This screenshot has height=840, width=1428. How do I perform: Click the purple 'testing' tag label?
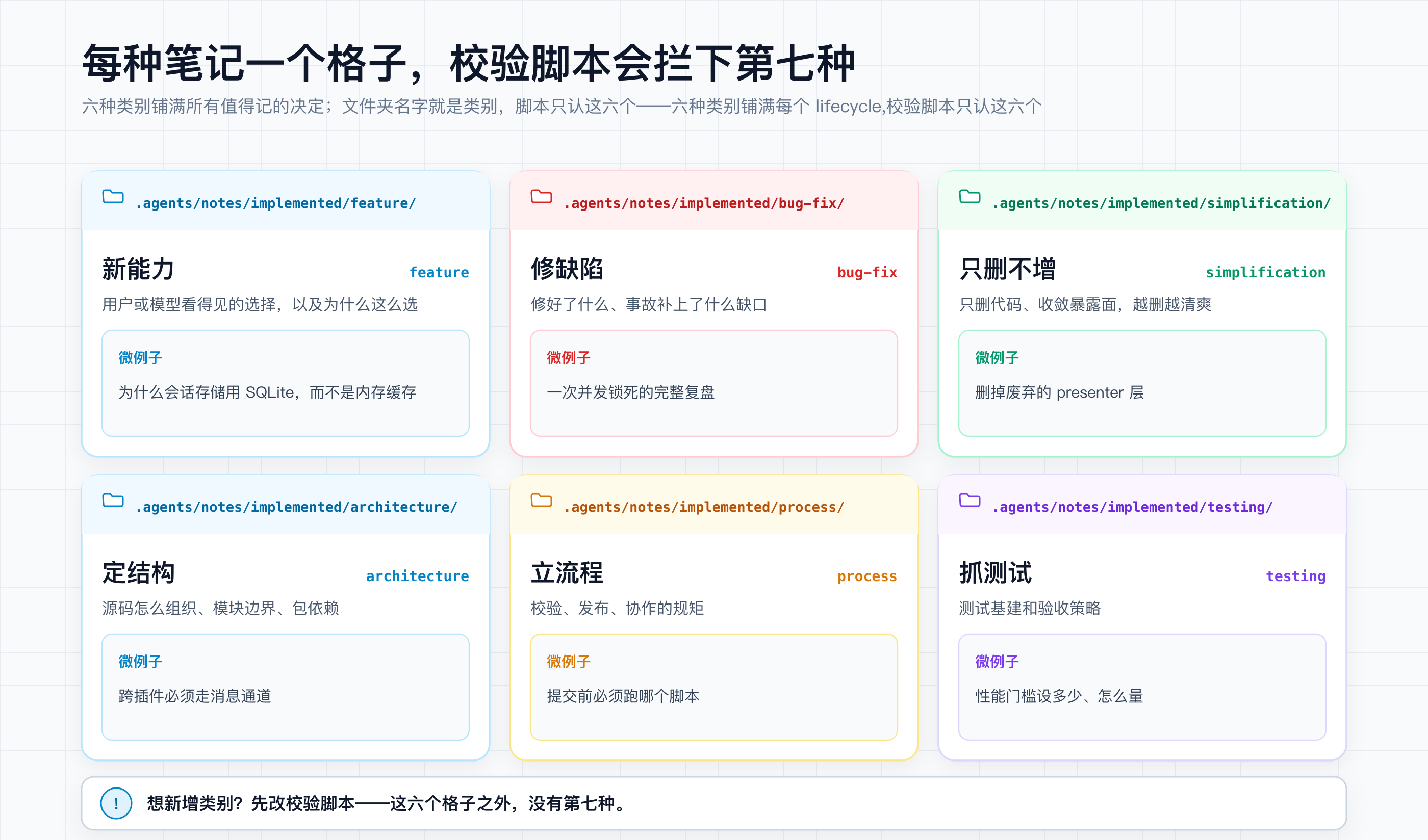click(1295, 576)
